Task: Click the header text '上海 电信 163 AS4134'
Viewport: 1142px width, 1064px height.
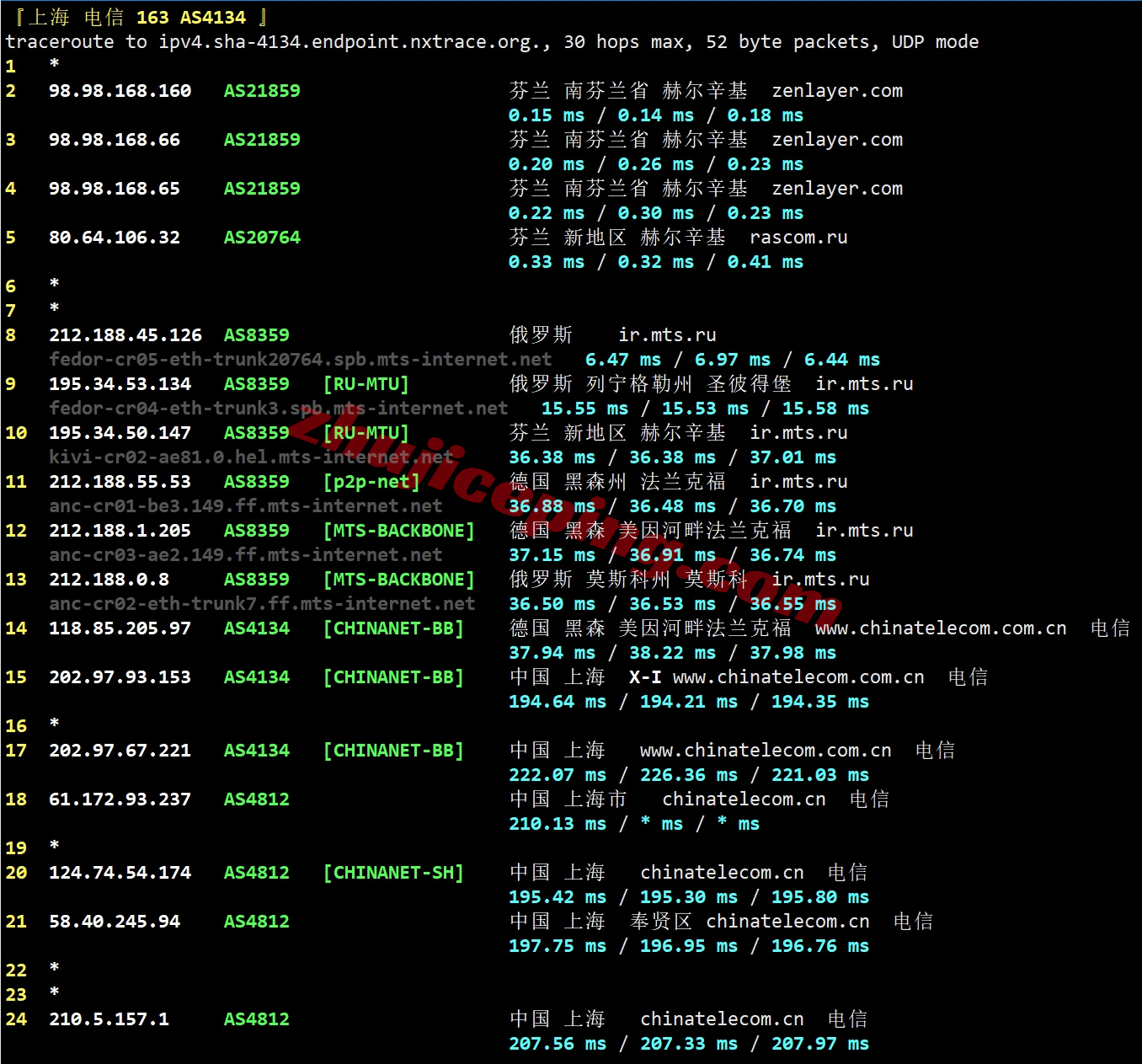Action: pos(137,18)
